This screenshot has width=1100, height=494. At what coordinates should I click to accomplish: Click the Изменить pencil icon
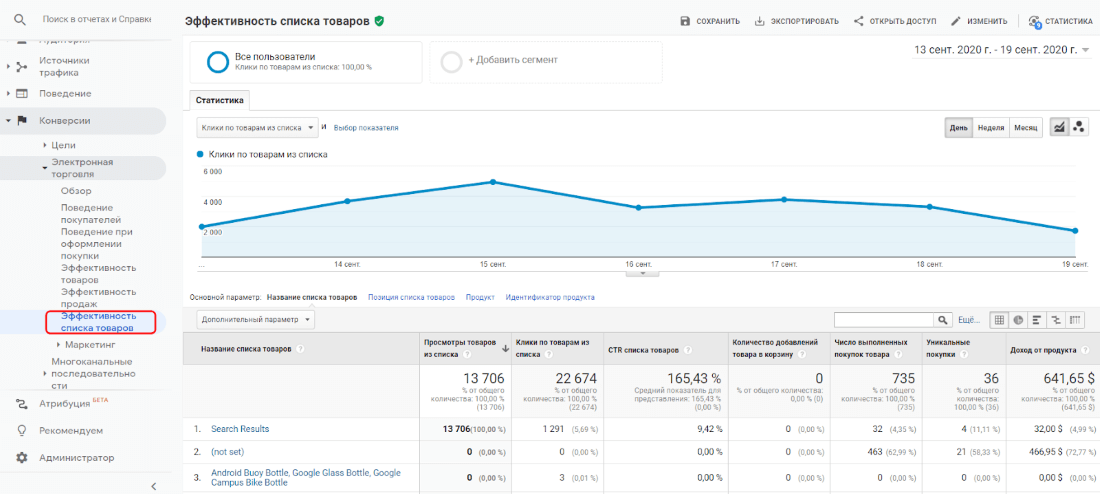955,21
